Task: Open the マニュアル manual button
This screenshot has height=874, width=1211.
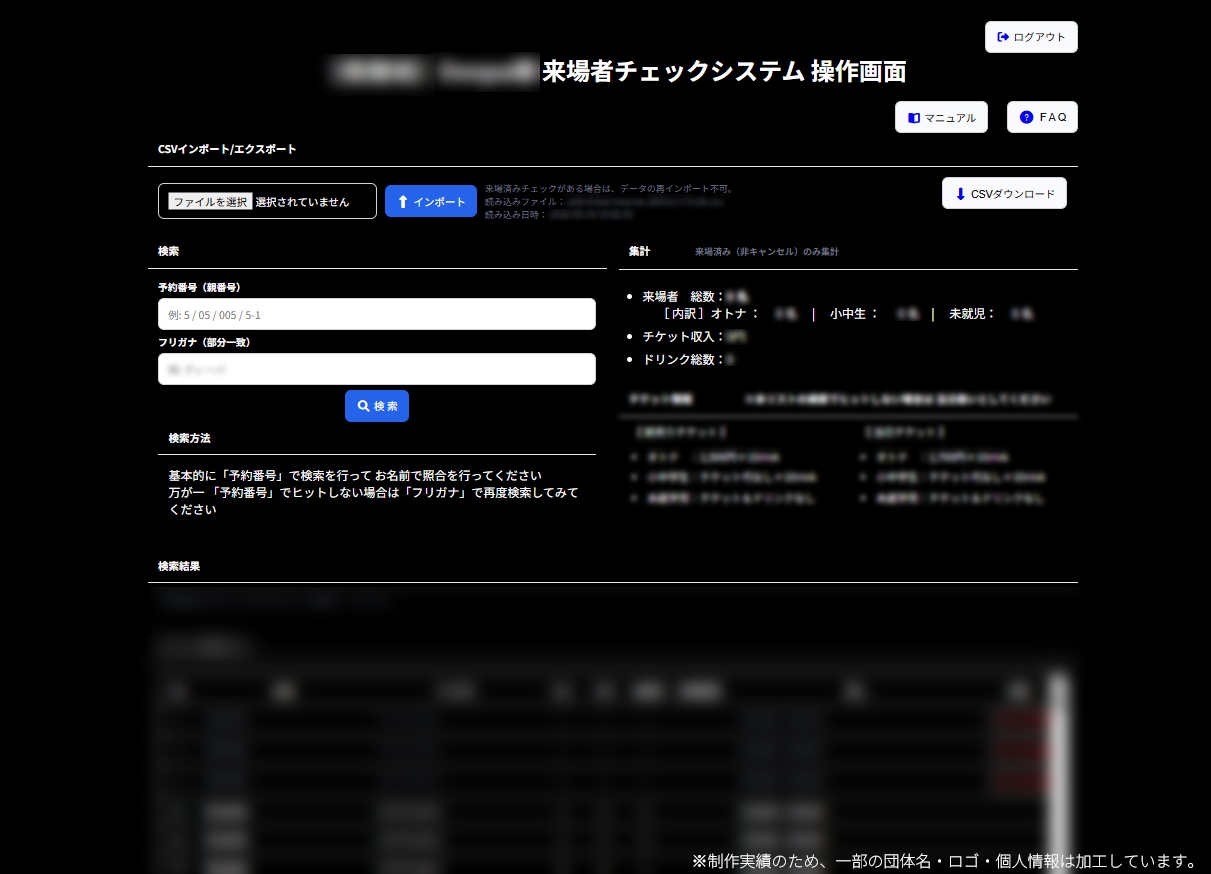Action: click(x=941, y=117)
